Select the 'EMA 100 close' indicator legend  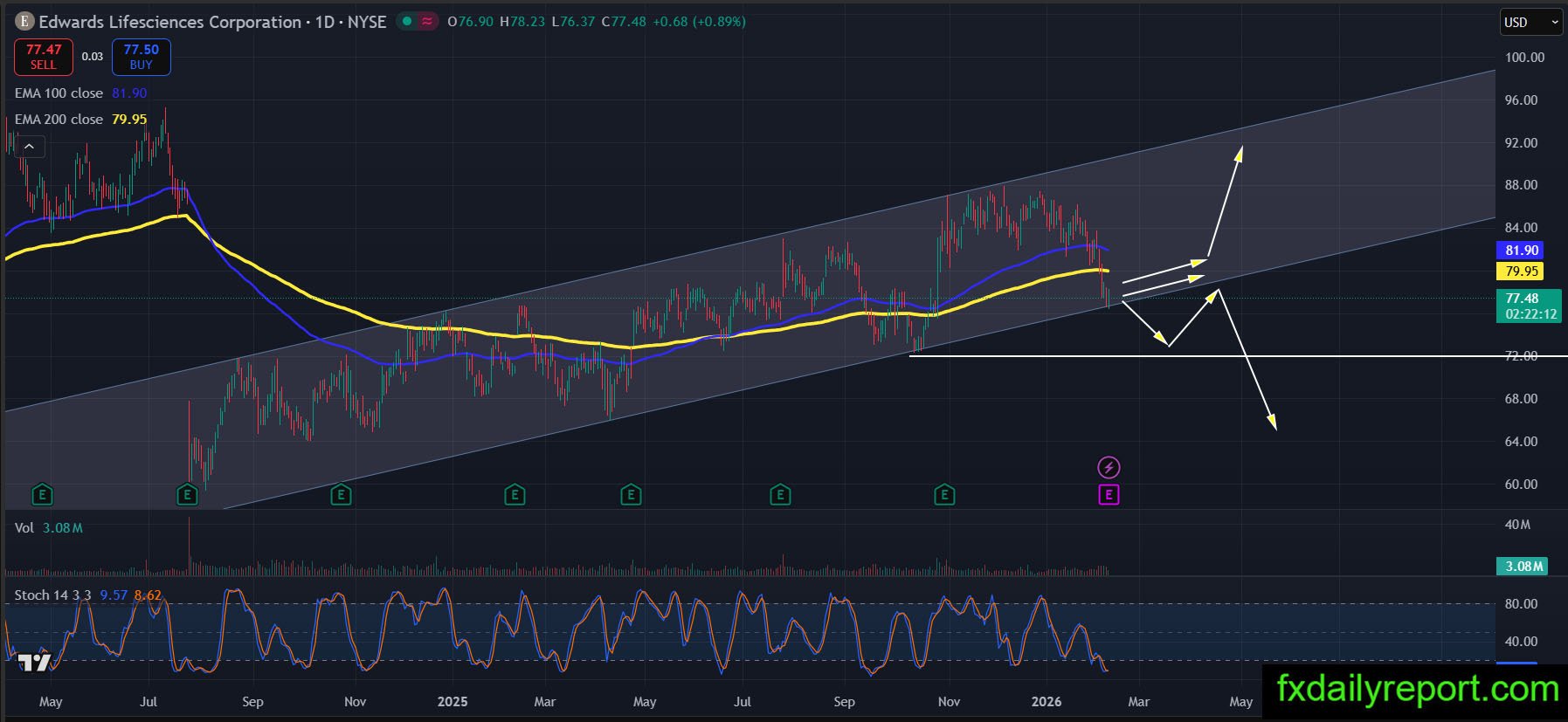point(59,93)
